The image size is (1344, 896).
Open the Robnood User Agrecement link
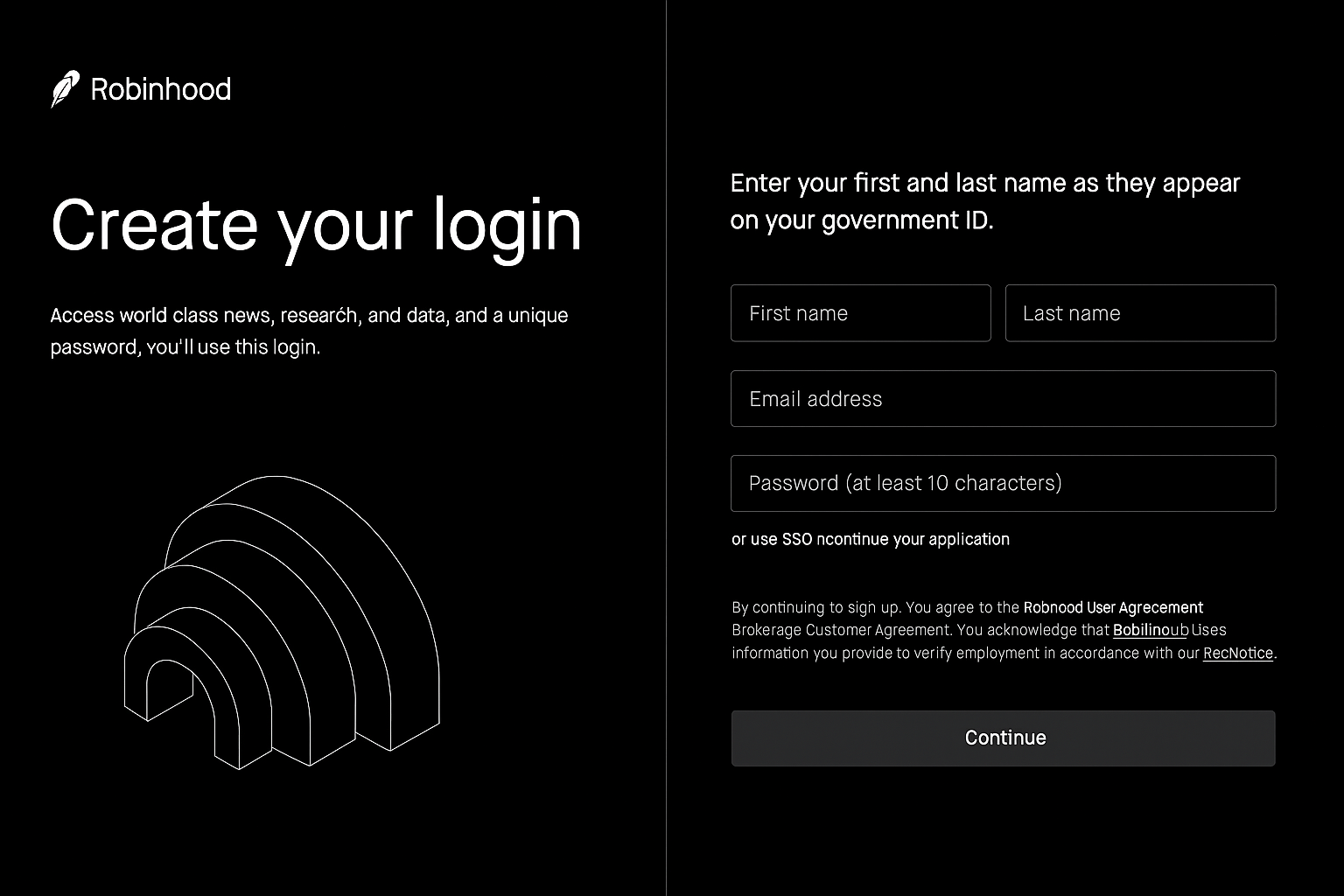click(1113, 607)
